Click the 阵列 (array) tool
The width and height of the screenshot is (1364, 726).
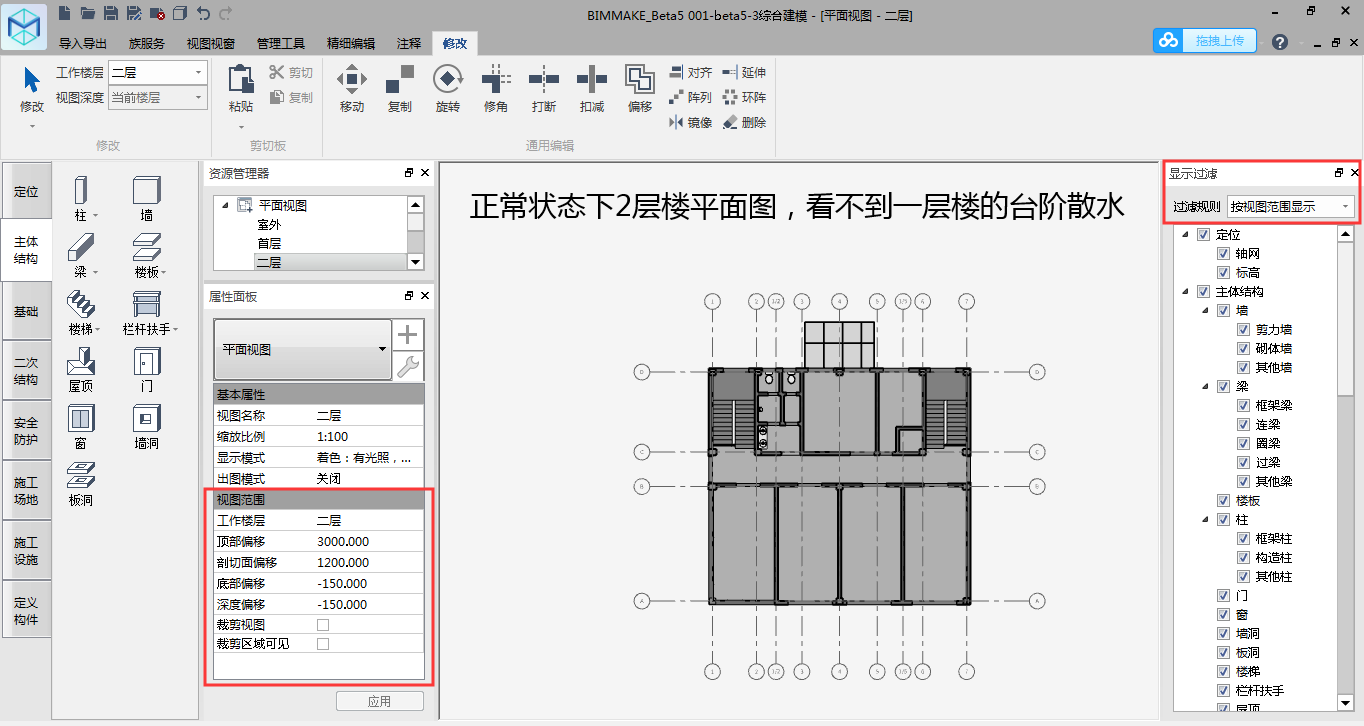[x=690, y=97]
